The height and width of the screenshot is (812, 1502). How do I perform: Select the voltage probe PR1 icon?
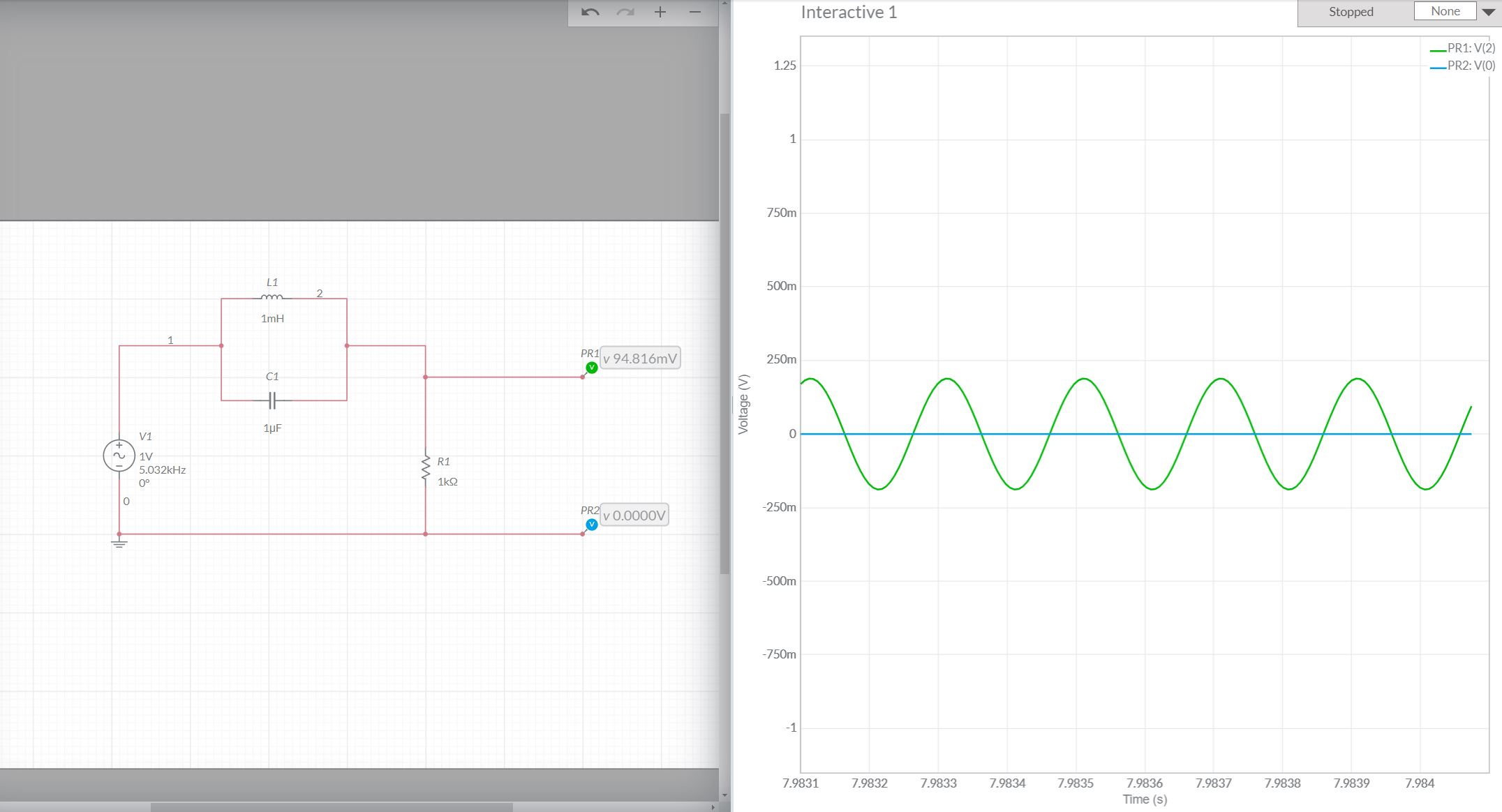coord(592,366)
